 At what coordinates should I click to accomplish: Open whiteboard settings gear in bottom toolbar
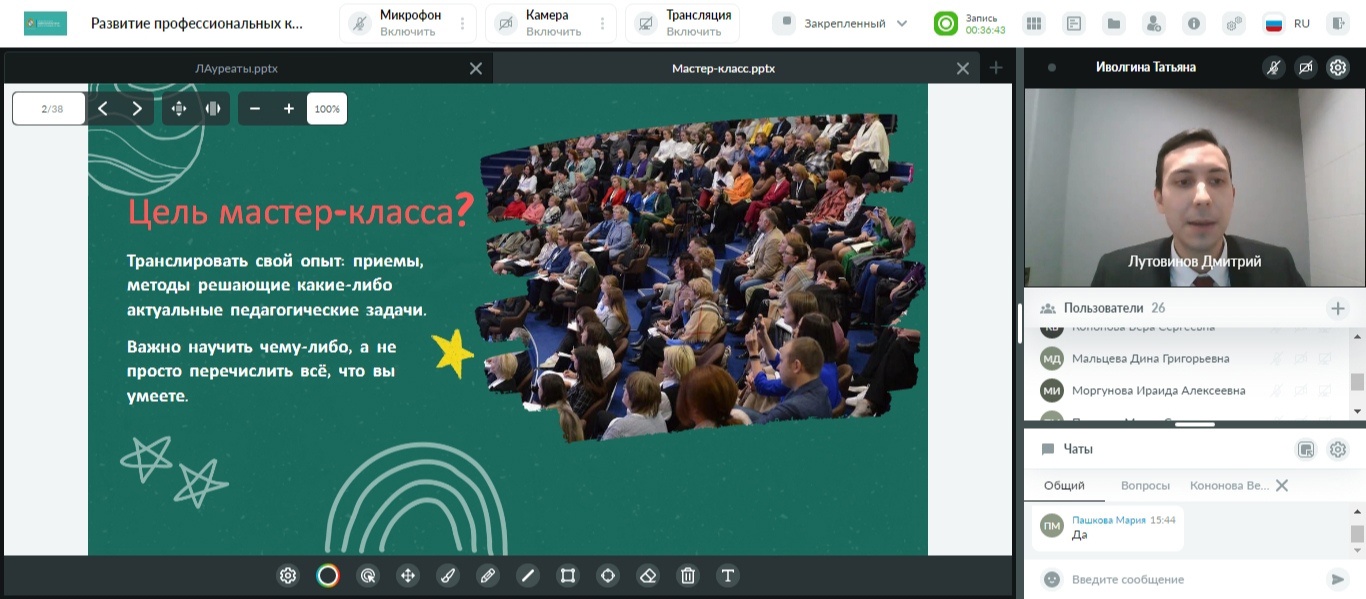(x=288, y=575)
